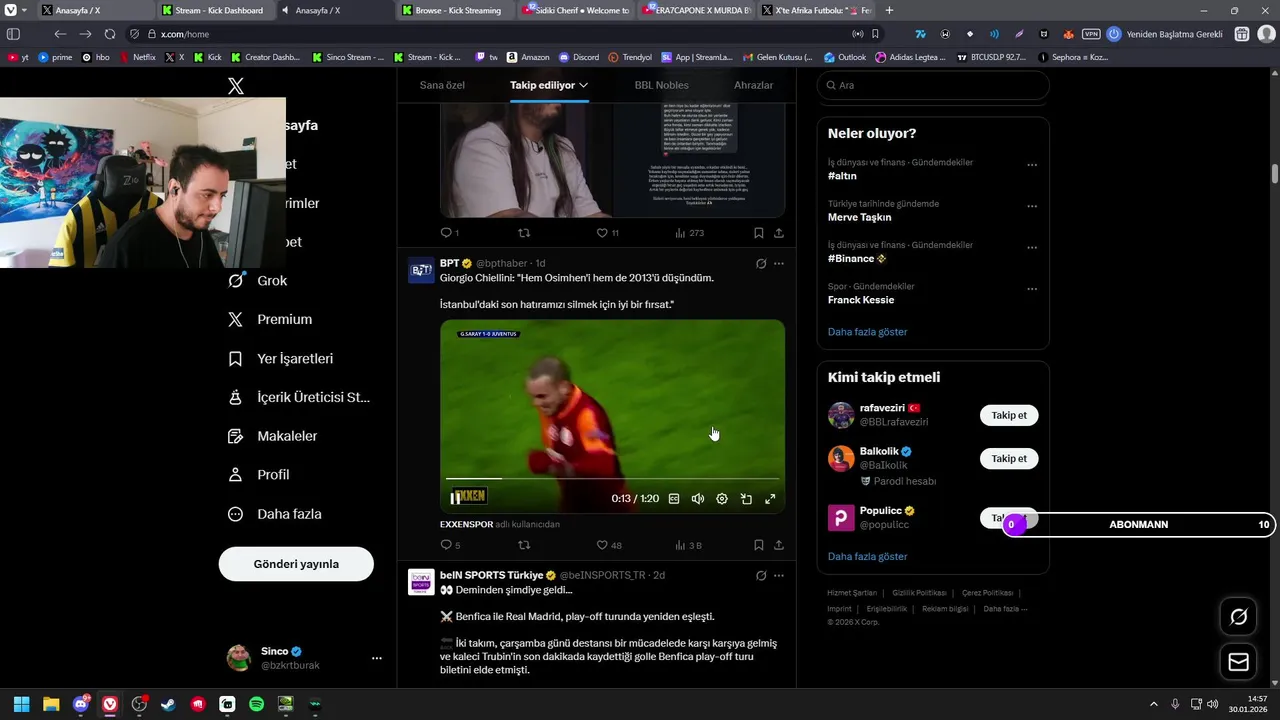Open Windows Start menu
This screenshot has height=720, width=1280.
(21, 704)
